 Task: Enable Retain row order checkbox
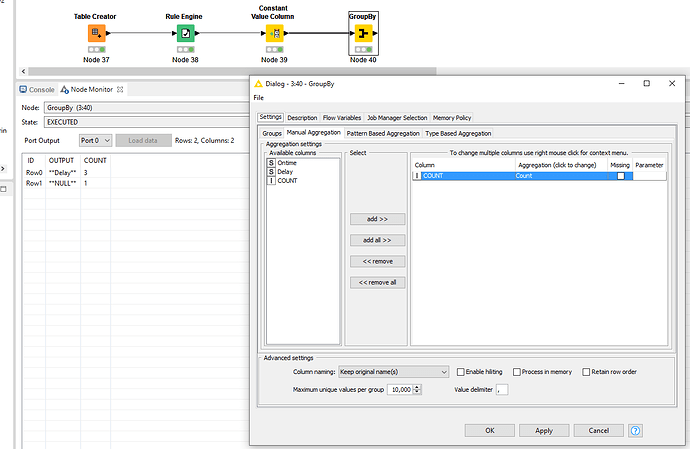(x=586, y=372)
